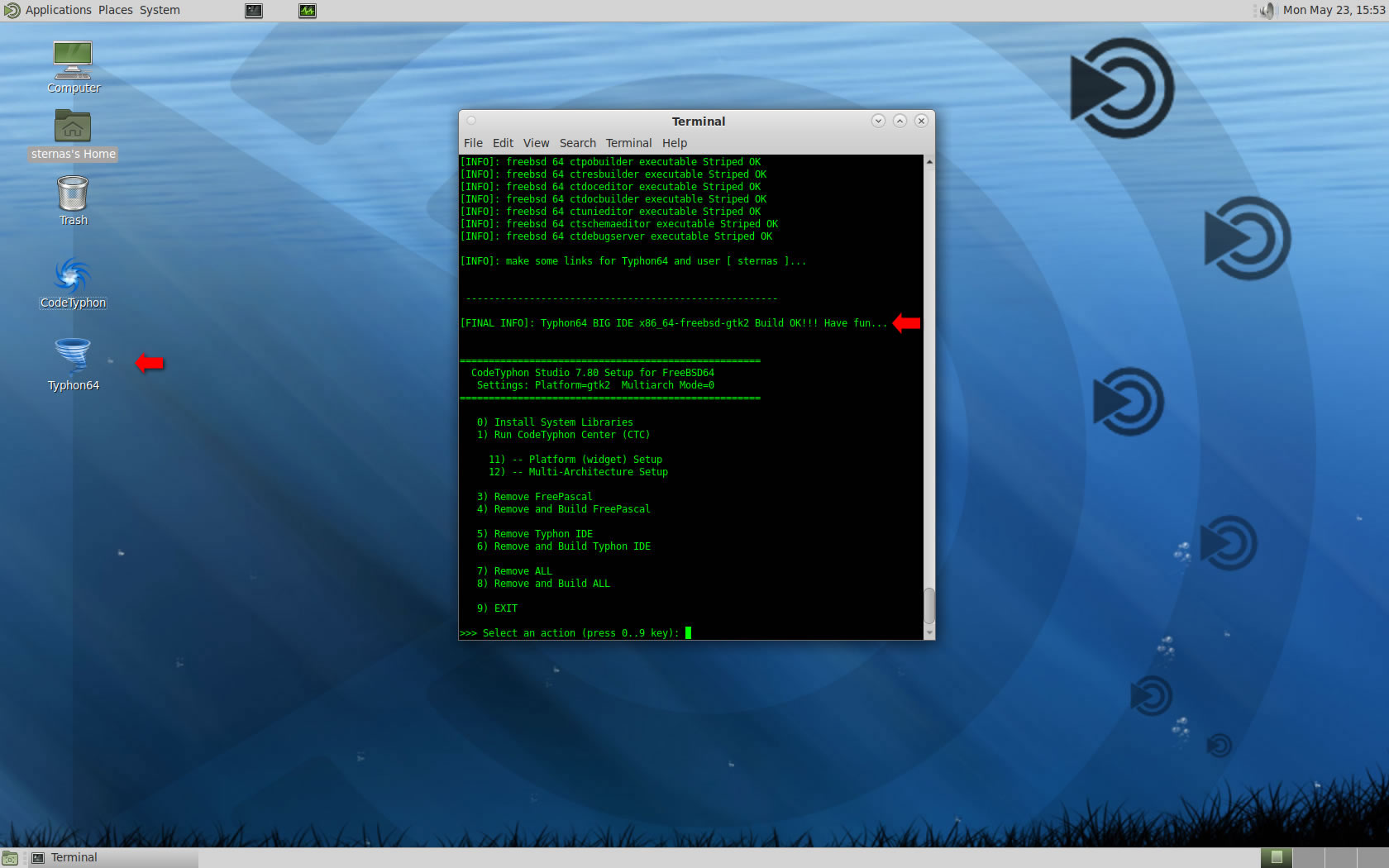Viewport: 1389px width, 868px height.
Task: Open the Places menu
Action: 116,10
